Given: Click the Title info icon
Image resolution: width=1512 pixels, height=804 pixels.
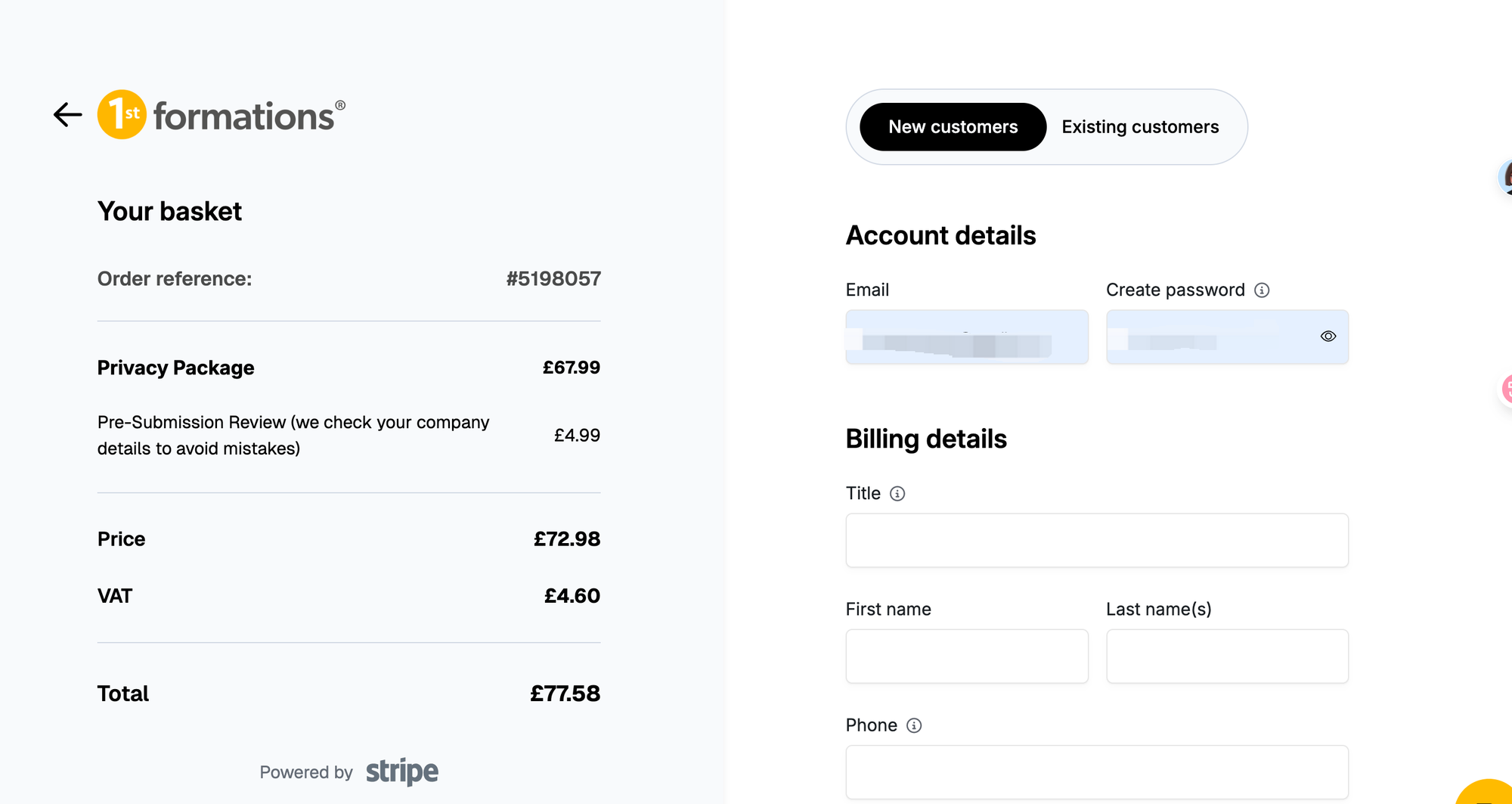Looking at the screenshot, I should click(897, 494).
